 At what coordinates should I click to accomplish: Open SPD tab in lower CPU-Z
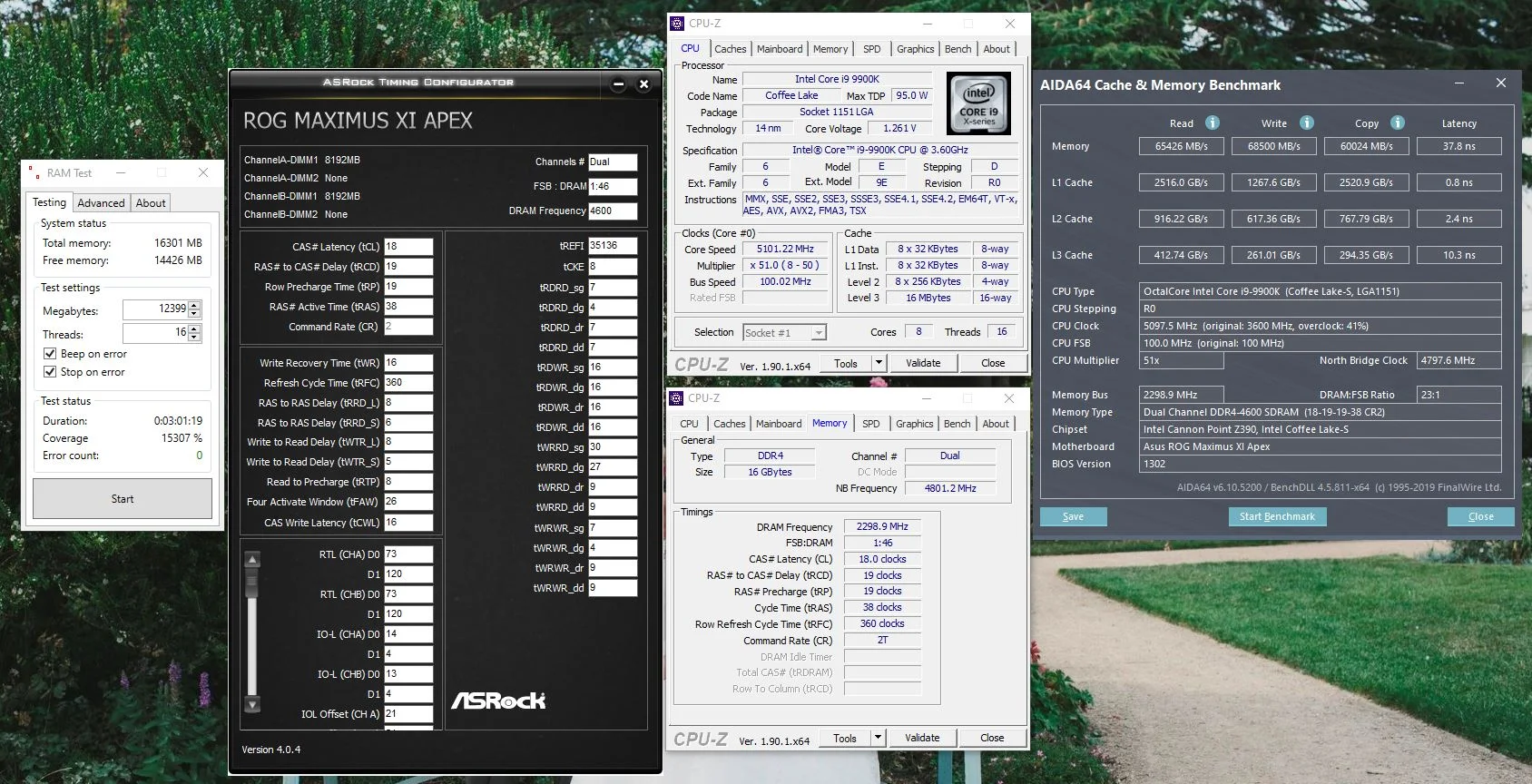tap(870, 424)
